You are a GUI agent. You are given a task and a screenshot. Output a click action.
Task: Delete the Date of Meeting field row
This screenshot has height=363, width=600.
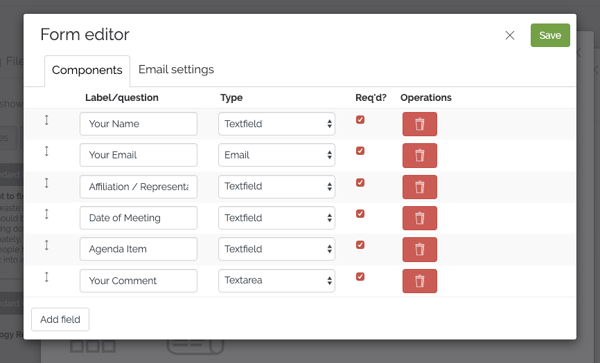[x=419, y=218]
